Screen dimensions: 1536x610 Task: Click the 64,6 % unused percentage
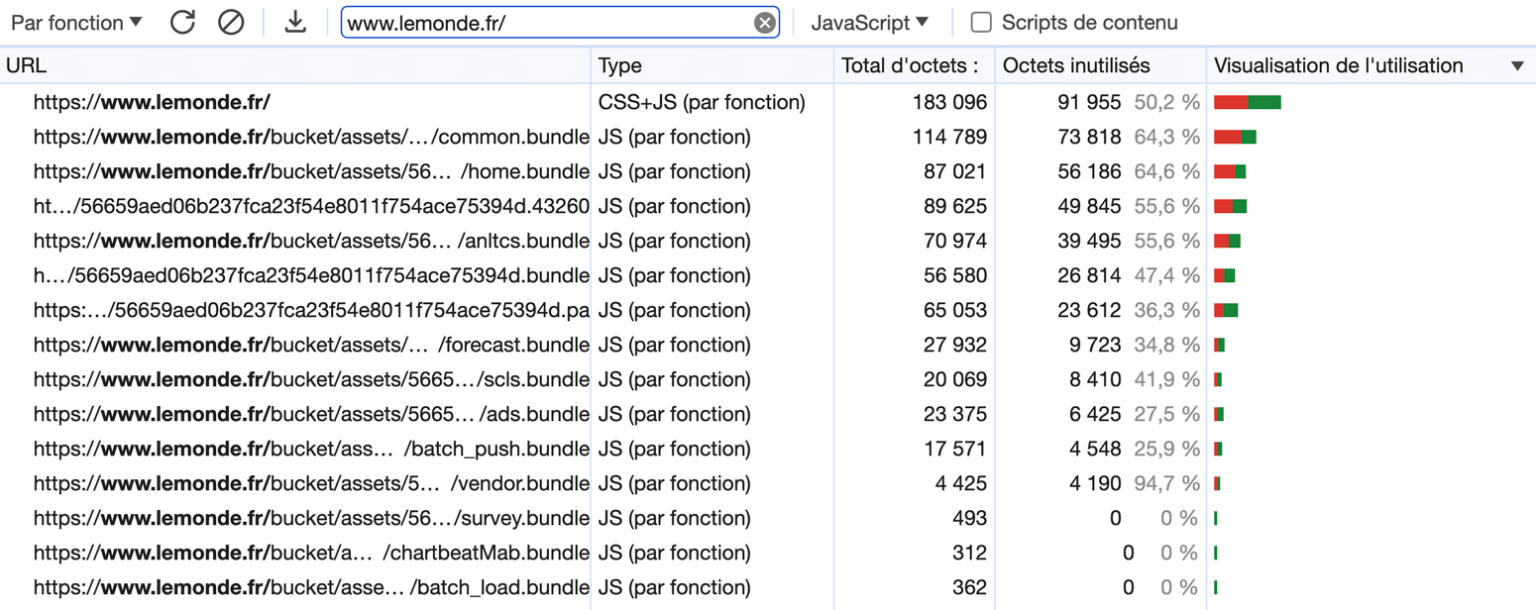(x=1167, y=172)
